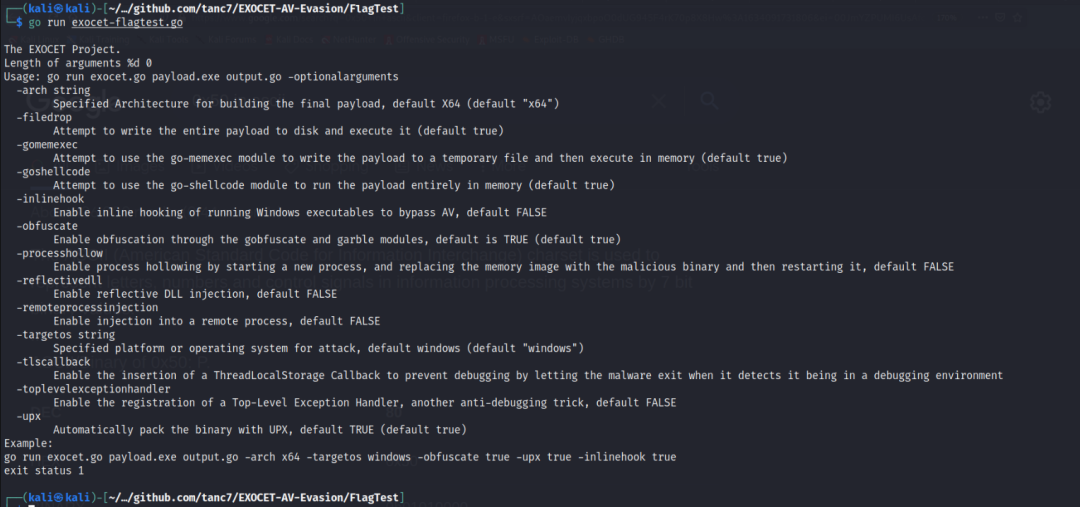Click the underlined exocet-flagtest.go filename

(127, 23)
